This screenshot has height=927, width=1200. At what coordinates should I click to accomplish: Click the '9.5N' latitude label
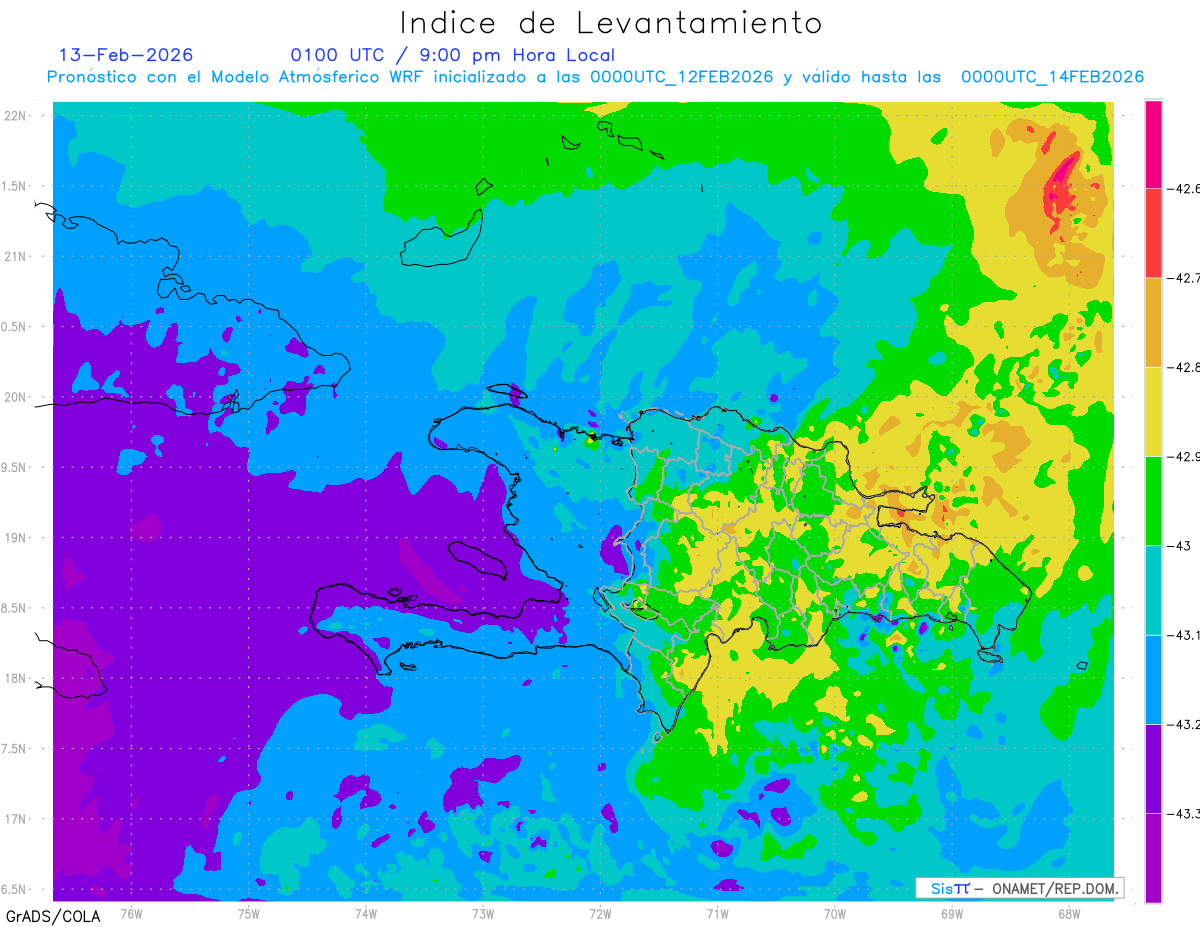pos(15,467)
